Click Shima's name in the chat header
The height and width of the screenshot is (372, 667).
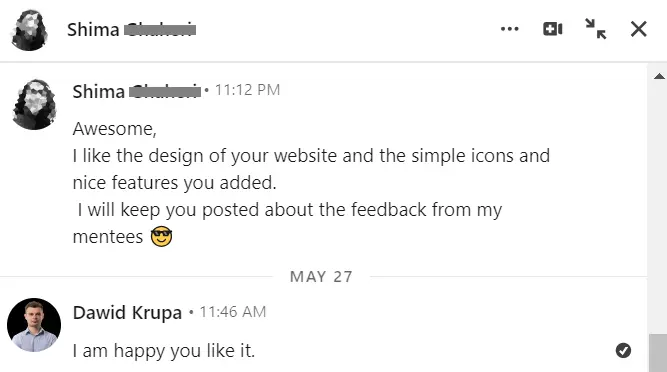click(131, 30)
